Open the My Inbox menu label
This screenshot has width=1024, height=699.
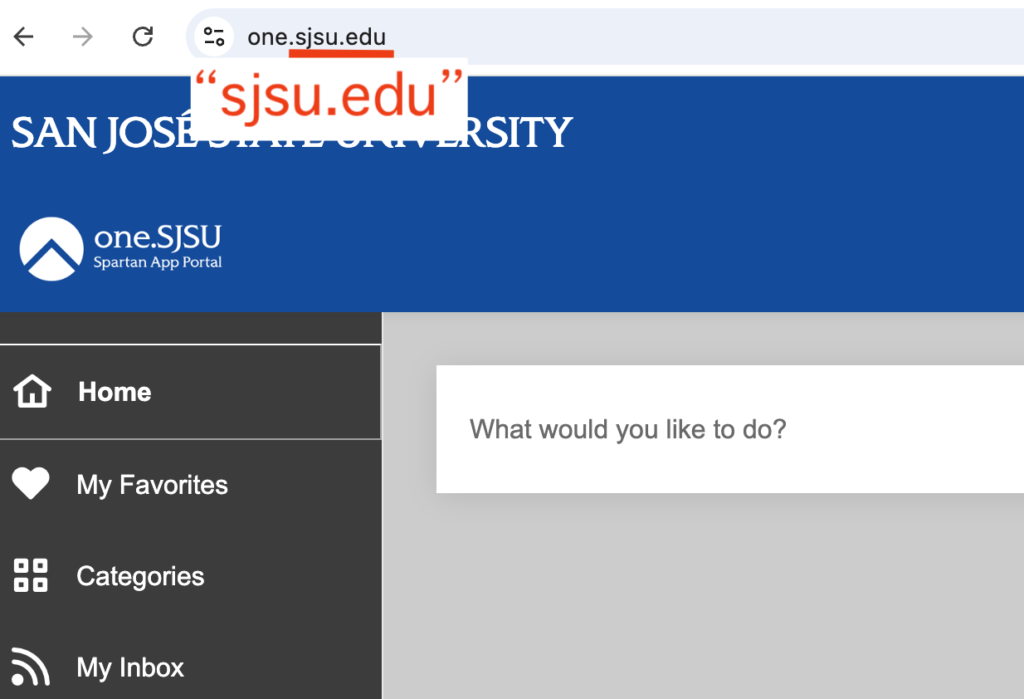(x=130, y=668)
